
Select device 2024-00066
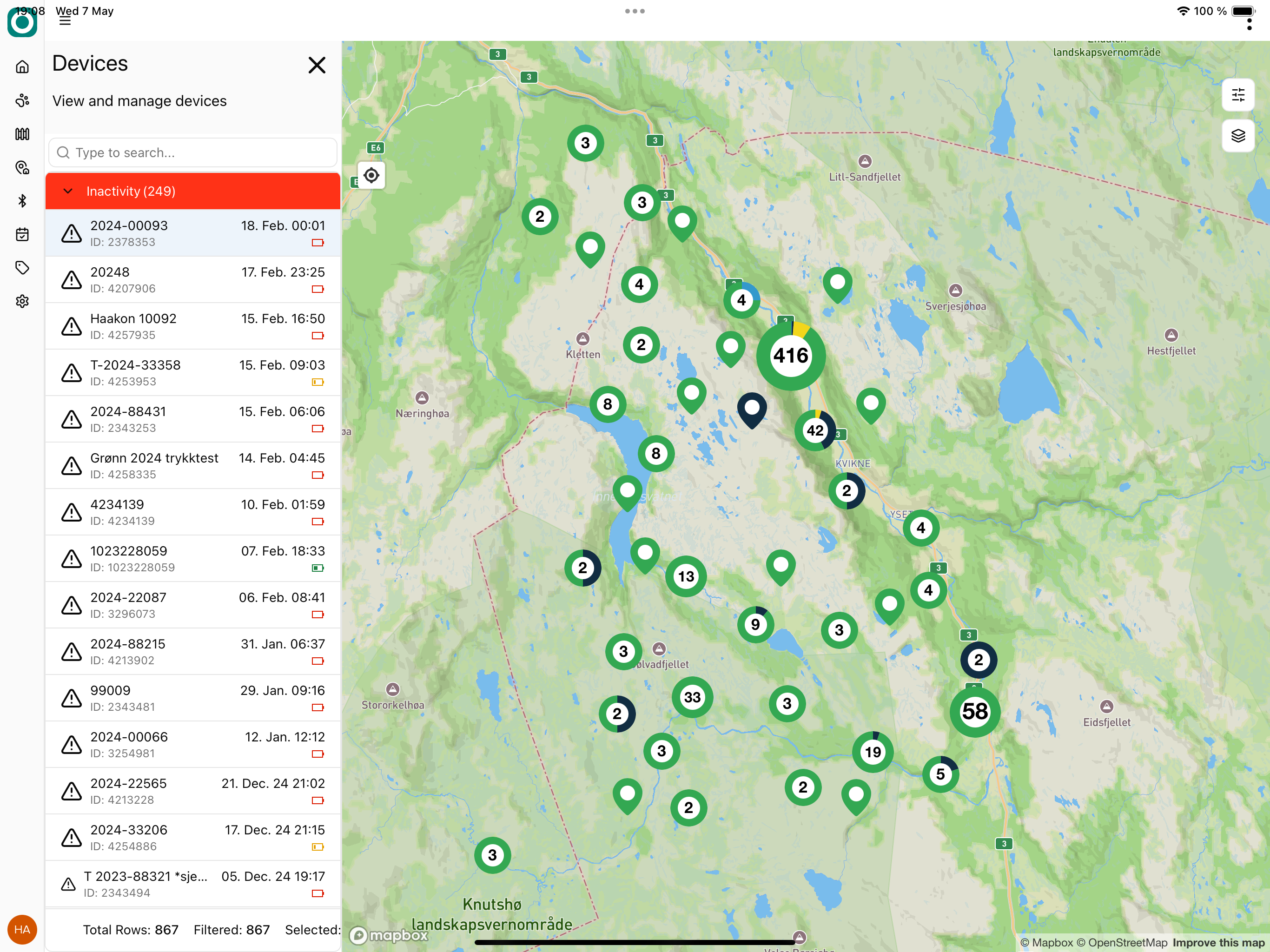tap(193, 745)
